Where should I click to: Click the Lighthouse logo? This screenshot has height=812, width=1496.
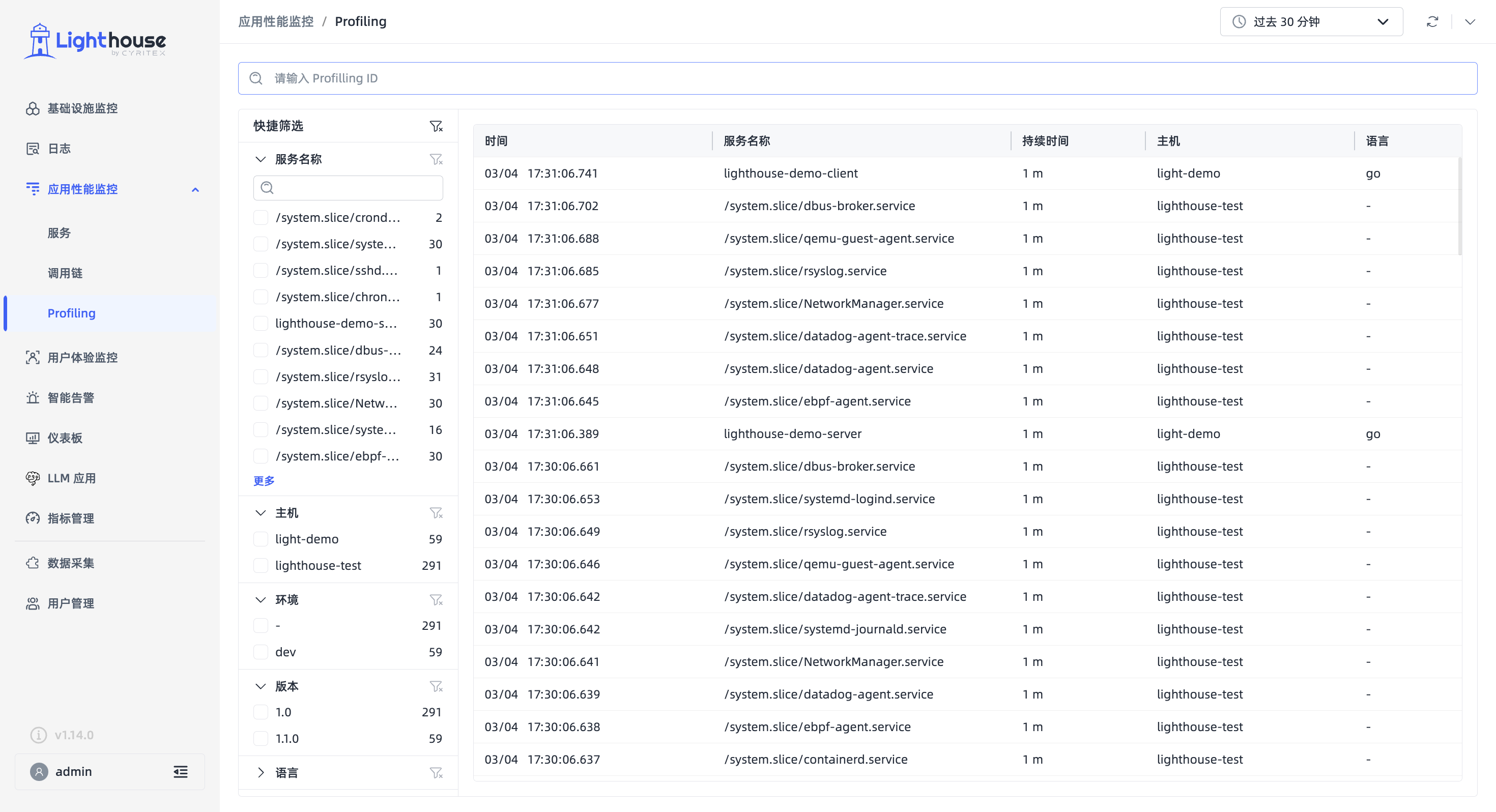[x=95, y=41]
